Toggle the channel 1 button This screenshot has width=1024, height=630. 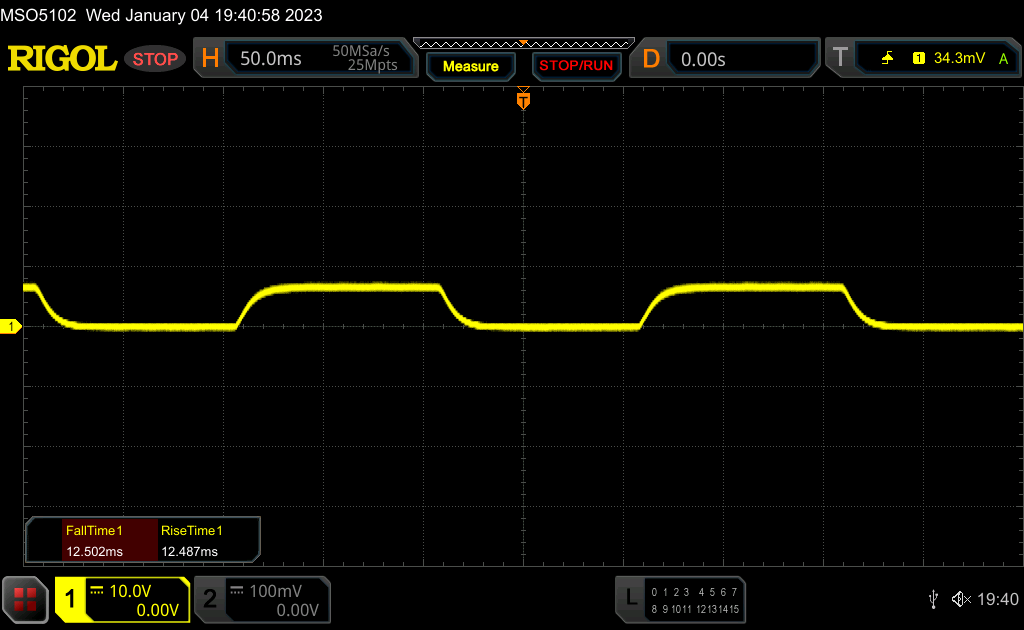point(70,599)
